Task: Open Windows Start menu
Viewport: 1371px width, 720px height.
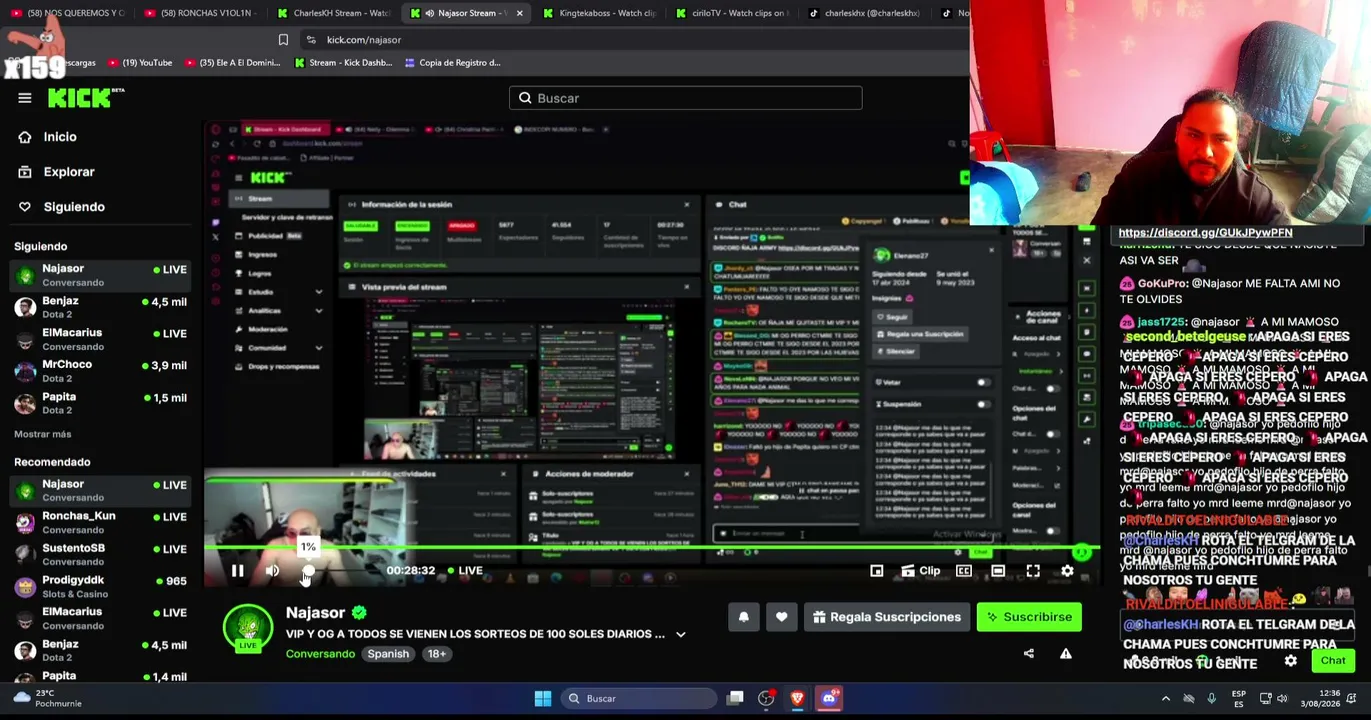Action: click(x=543, y=699)
